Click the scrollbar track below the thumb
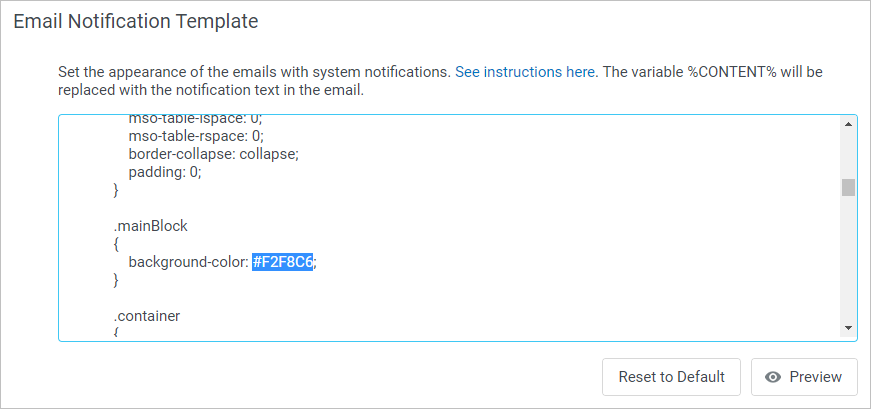Image resolution: width=871 pixels, height=409 pixels. [x=848, y=260]
